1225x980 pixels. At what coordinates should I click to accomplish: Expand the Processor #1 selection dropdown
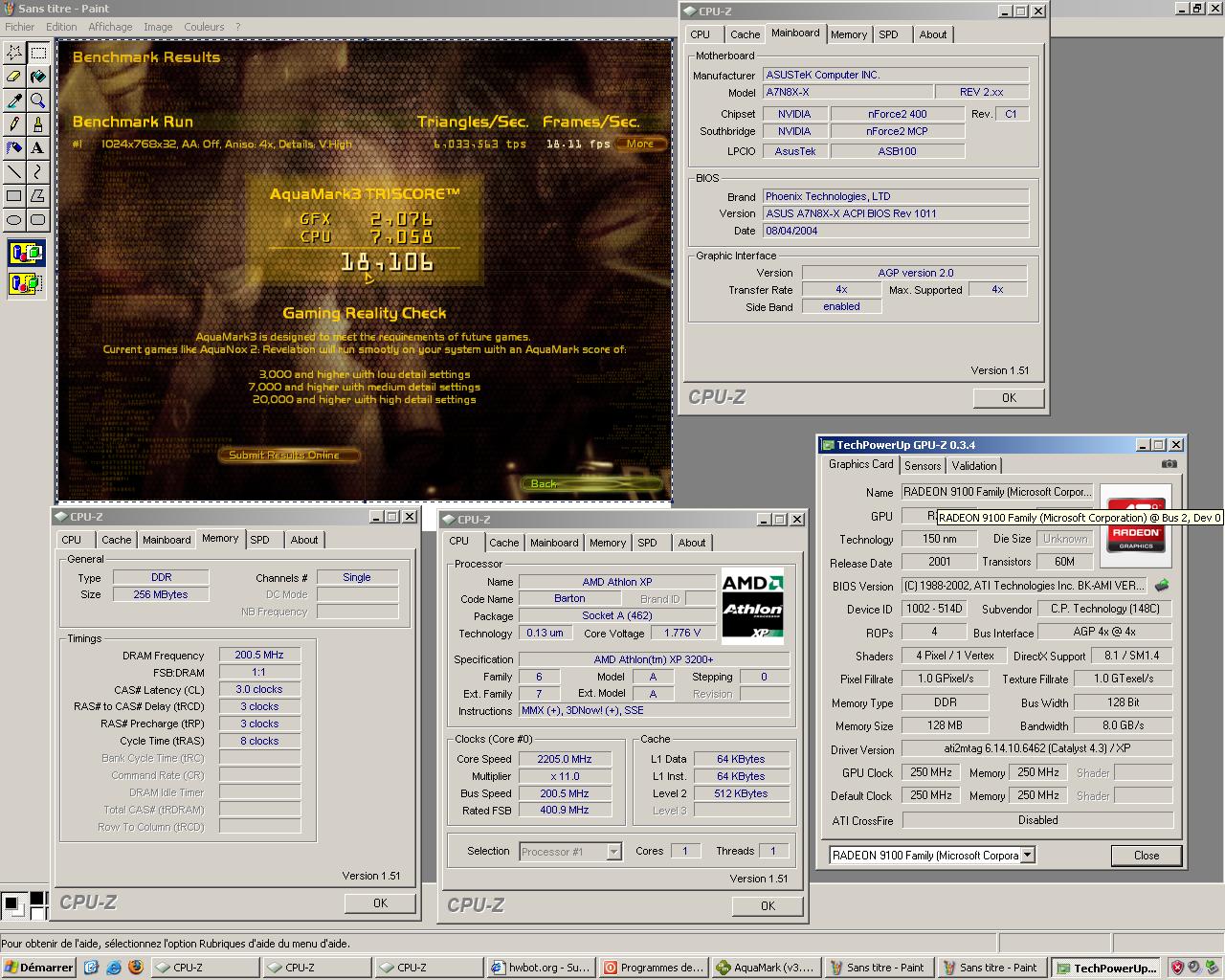coord(614,852)
